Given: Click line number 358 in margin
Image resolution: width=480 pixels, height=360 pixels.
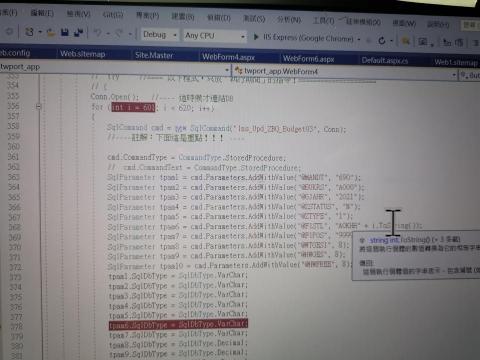Looking at the screenshot, I should coord(13,126).
